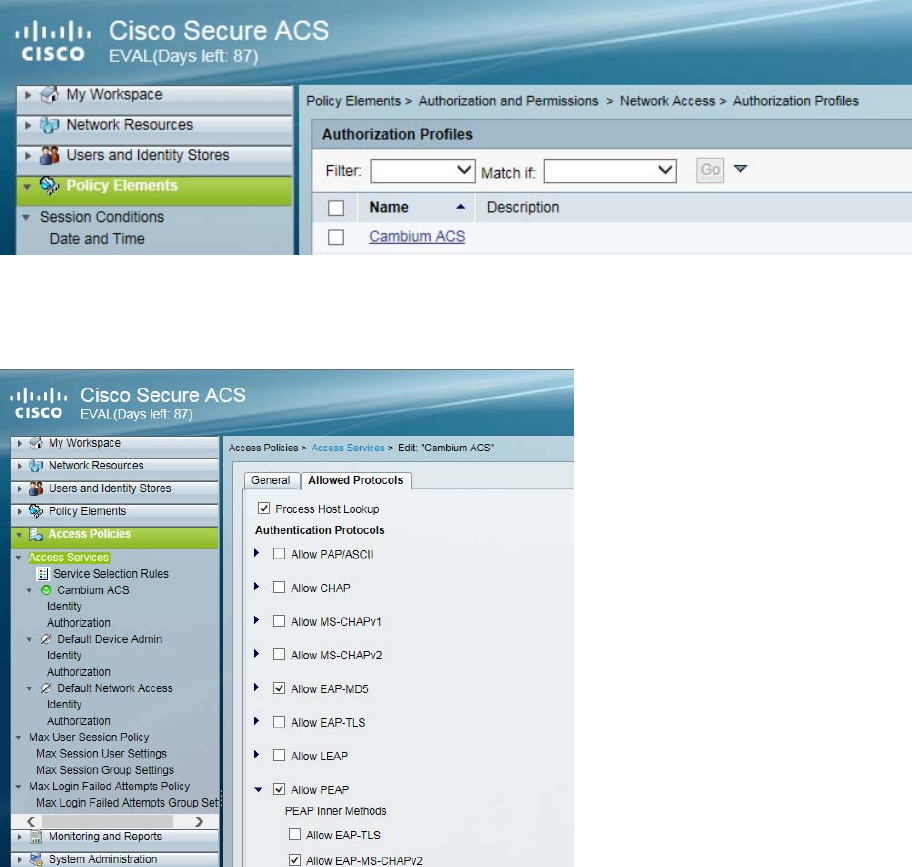The width and height of the screenshot is (912, 867).
Task: Collapse the Allow PEAP section arrow
Action: coord(258,790)
